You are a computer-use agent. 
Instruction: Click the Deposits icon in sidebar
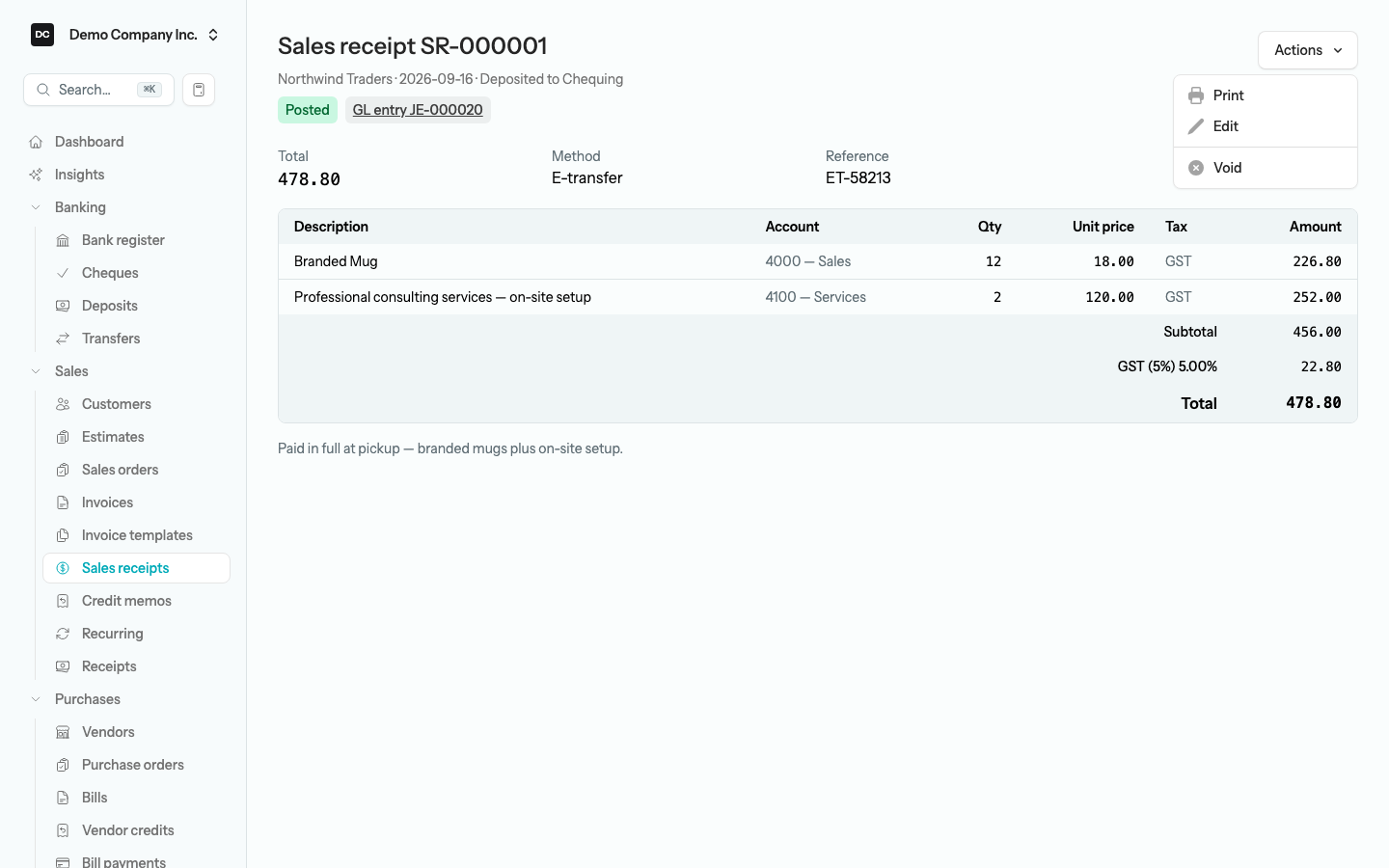63,306
